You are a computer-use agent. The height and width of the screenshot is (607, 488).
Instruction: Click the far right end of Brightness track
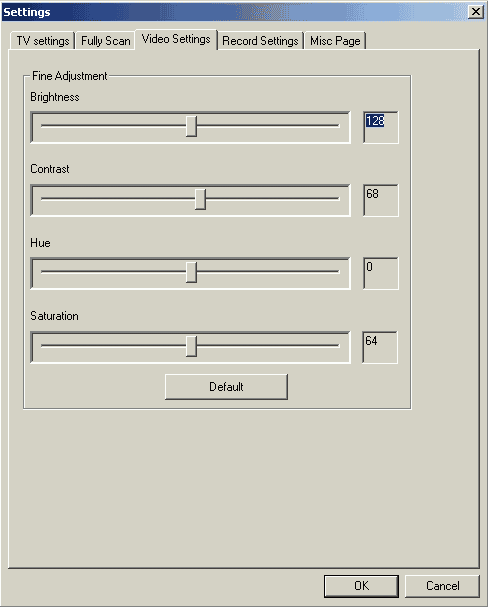point(337,125)
